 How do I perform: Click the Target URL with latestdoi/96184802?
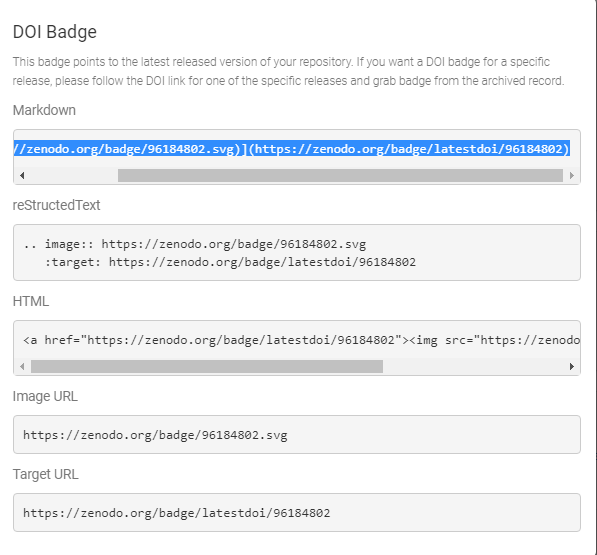coord(177,513)
